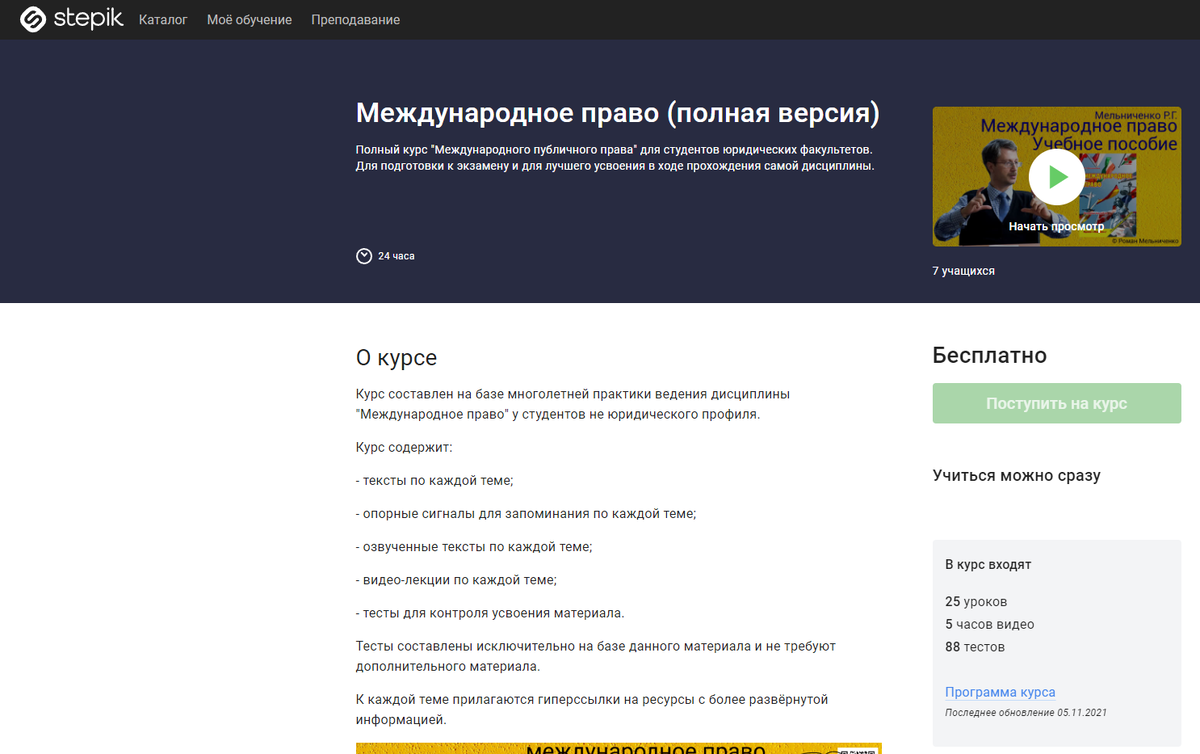Image resolution: width=1200 pixels, height=754 pixels.
Task: Click Учиться можно сразу text
Action: click(1016, 475)
